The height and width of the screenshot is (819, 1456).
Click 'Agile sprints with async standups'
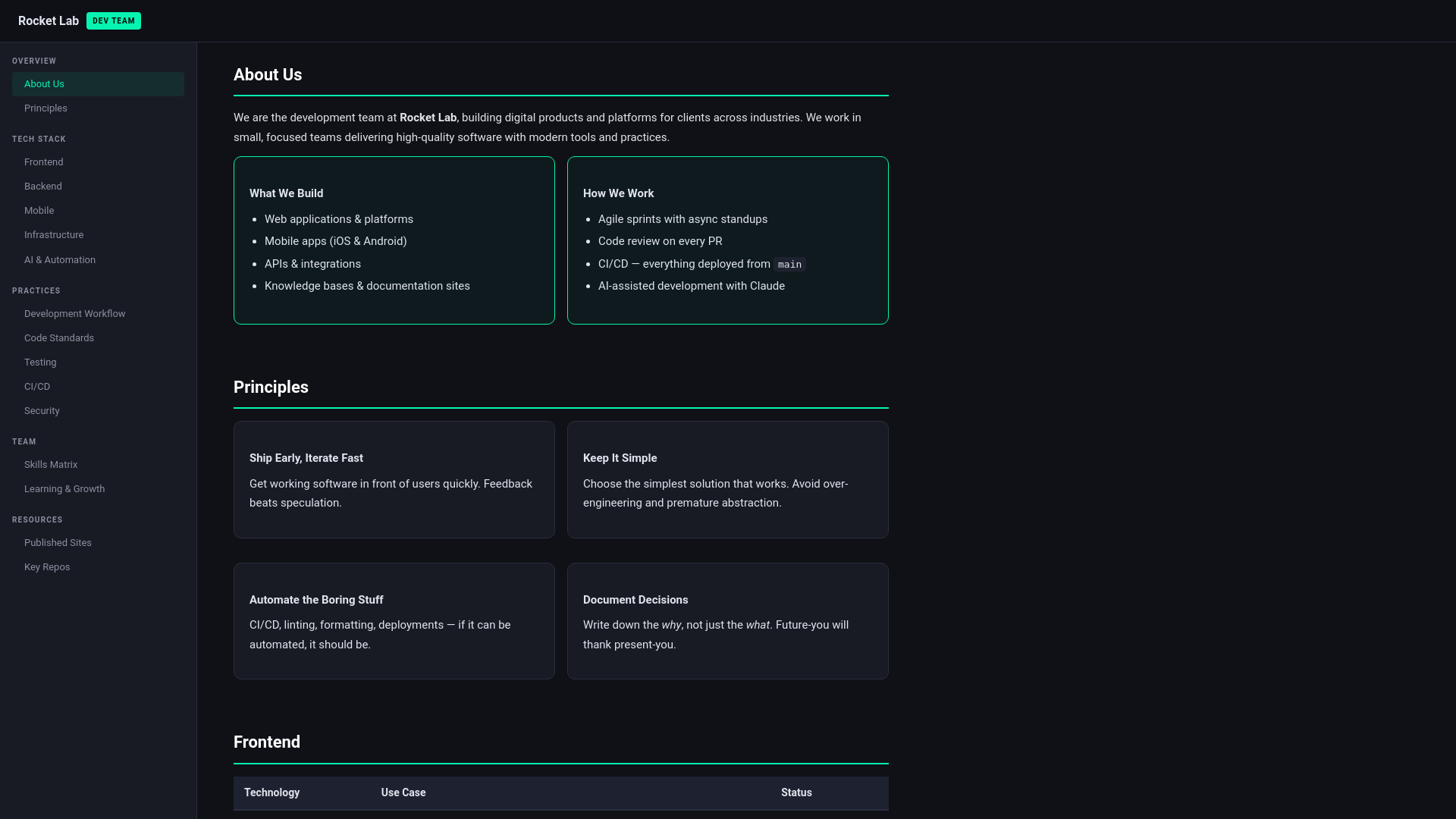pyautogui.click(x=682, y=219)
